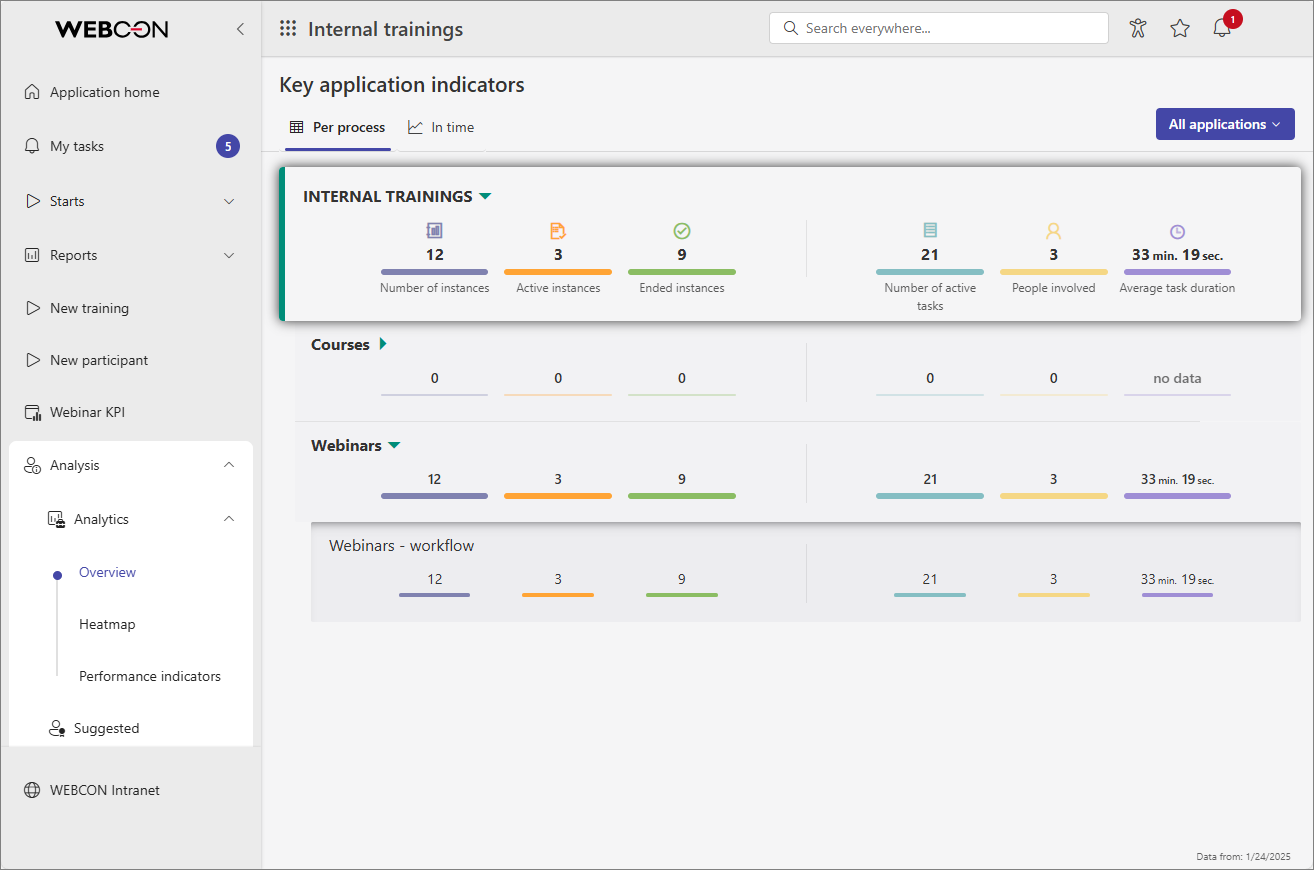Click the Starts play icon
Image resolution: width=1314 pixels, height=870 pixels.
click(32, 201)
